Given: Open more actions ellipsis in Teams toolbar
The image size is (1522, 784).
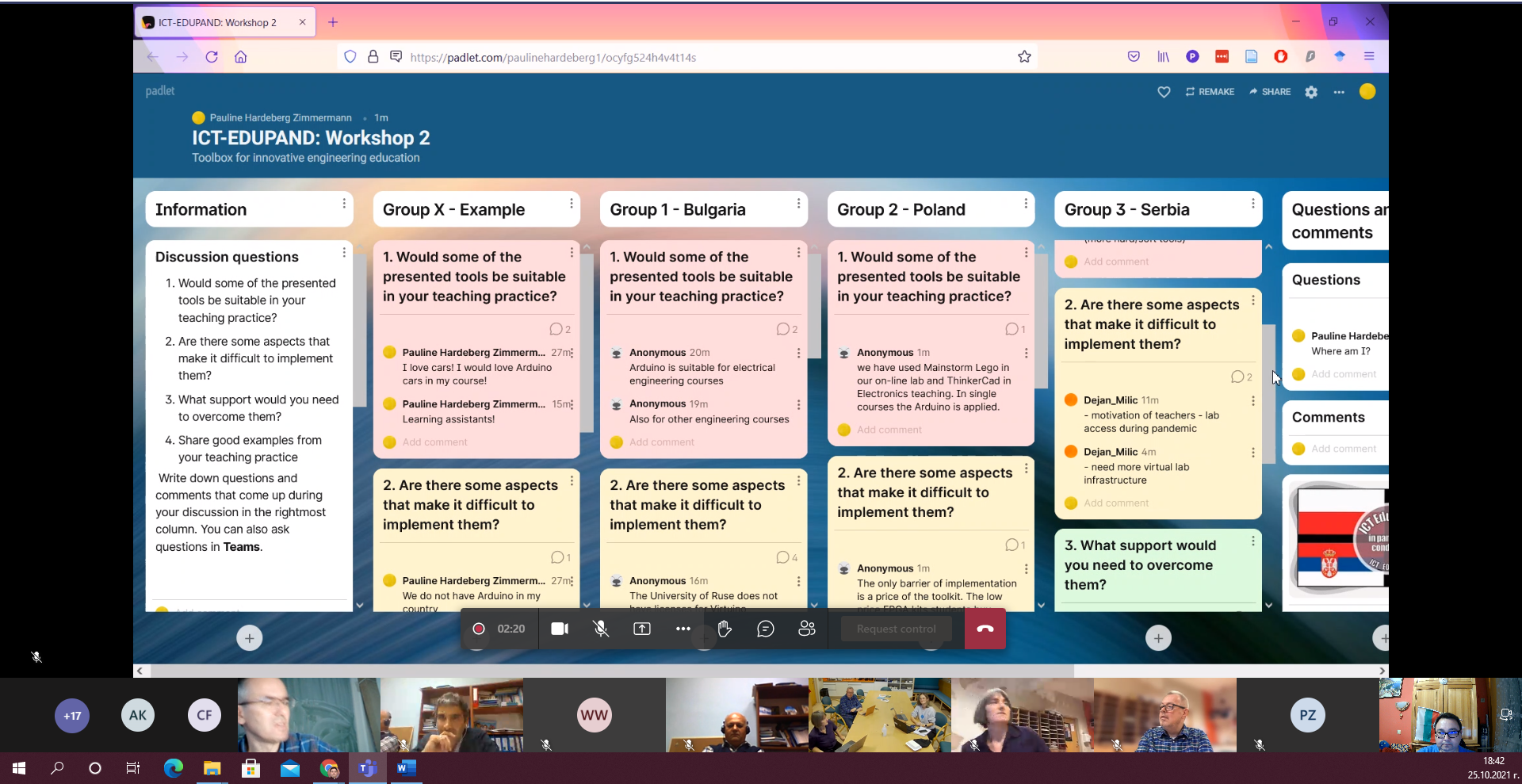Looking at the screenshot, I should [x=683, y=629].
